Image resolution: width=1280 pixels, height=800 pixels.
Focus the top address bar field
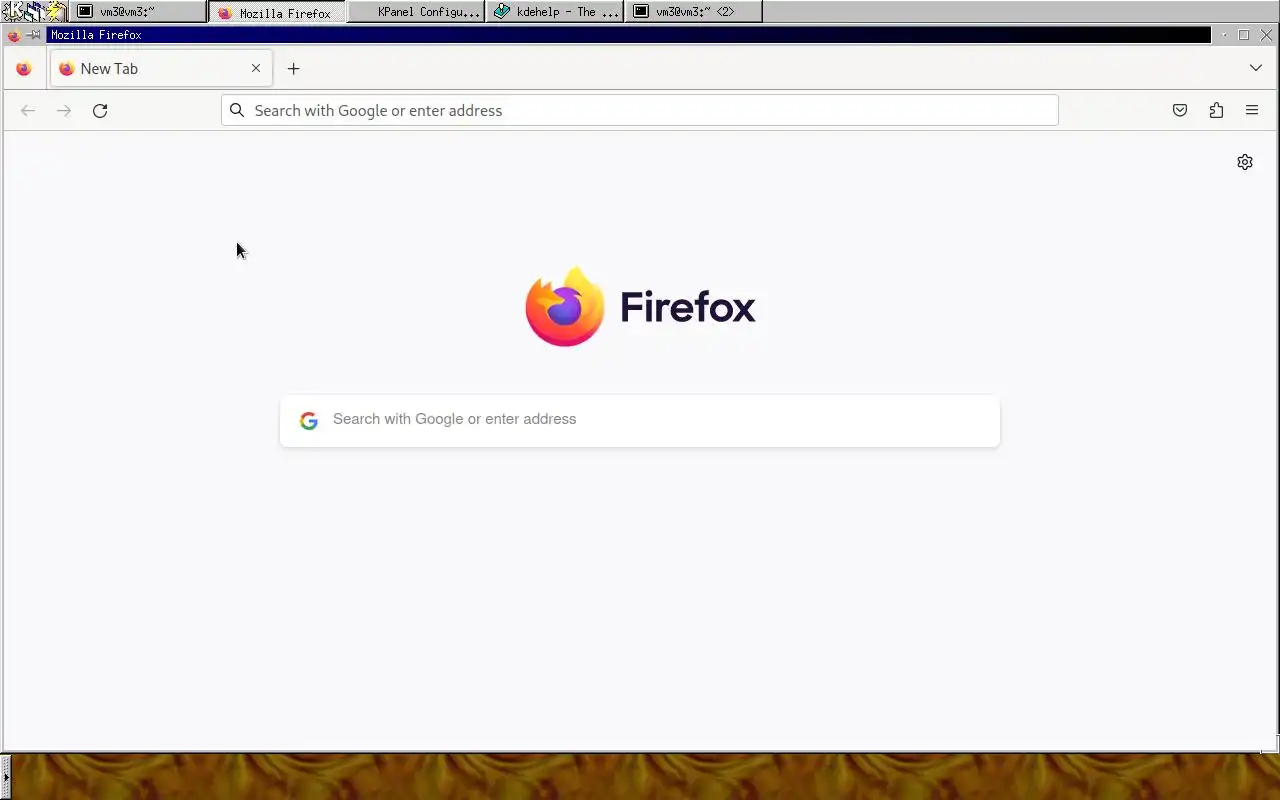click(x=640, y=110)
